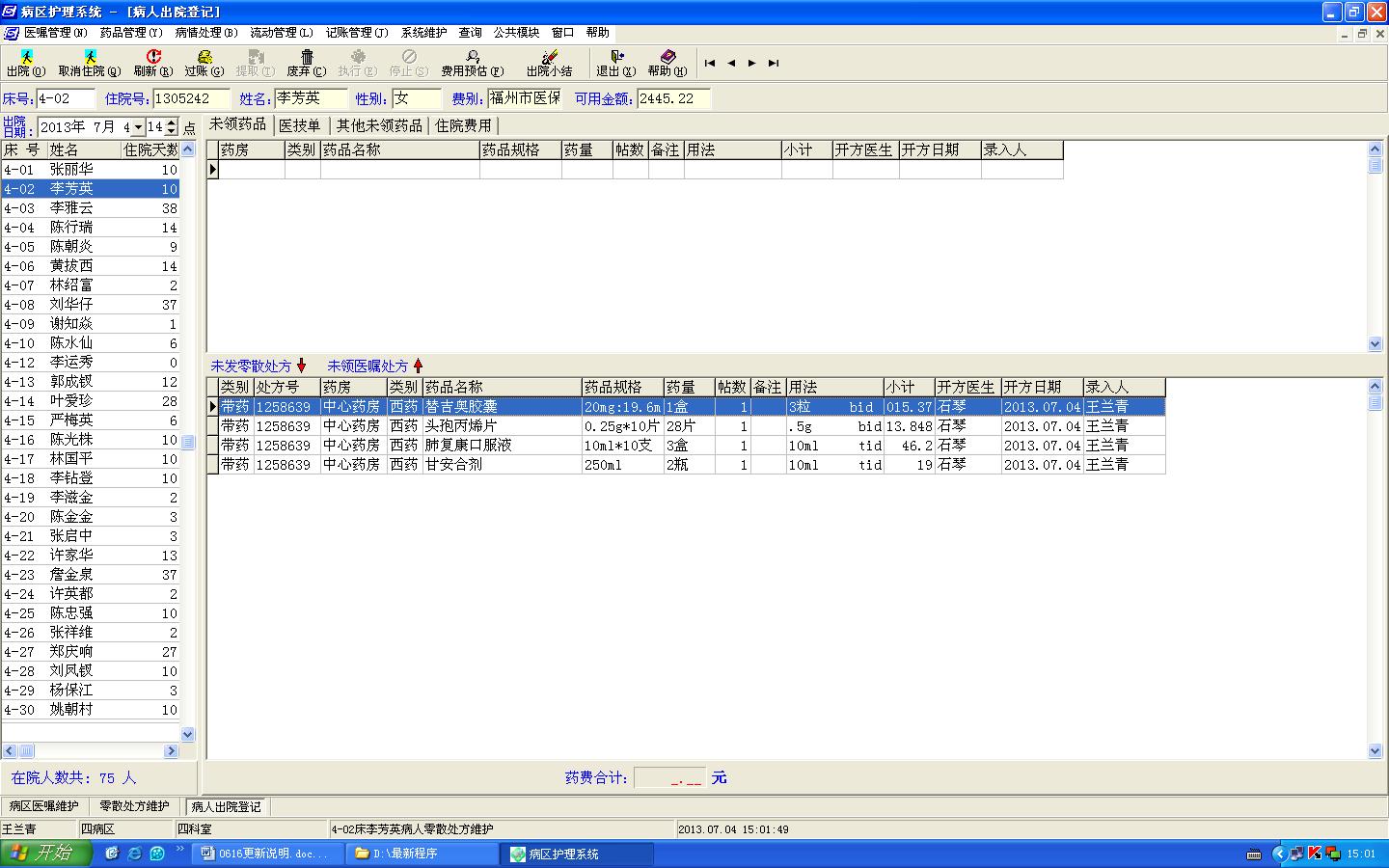Click Internet Explorer quick launch icon

pyautogui.click(x=134, y=854)
